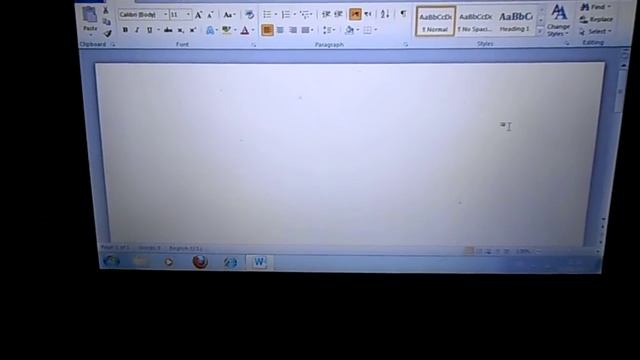Click the Clear Formatting icon

click(x=249, y=15)
